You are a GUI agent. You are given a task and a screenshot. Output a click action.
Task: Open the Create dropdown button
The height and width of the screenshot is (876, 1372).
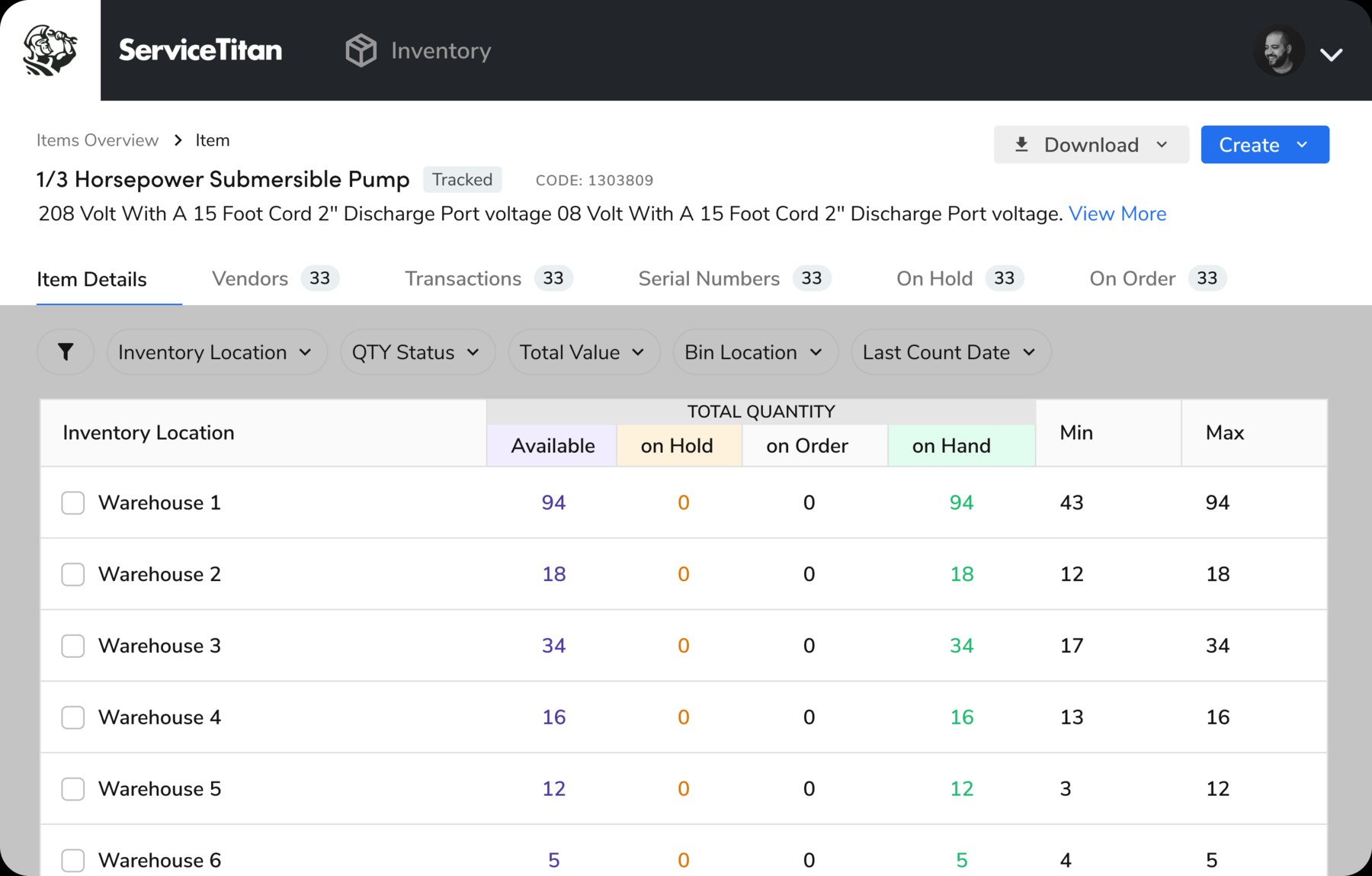[x=1265, y=145]
